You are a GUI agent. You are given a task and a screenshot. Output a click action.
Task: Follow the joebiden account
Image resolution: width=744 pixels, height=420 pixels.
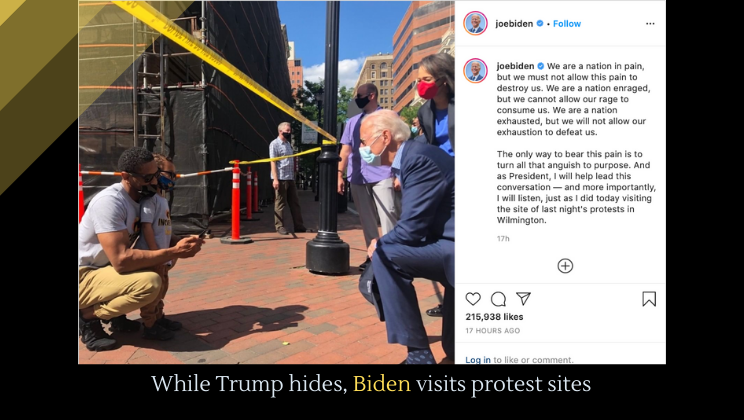pyautogui.click(x=567, y=24)
